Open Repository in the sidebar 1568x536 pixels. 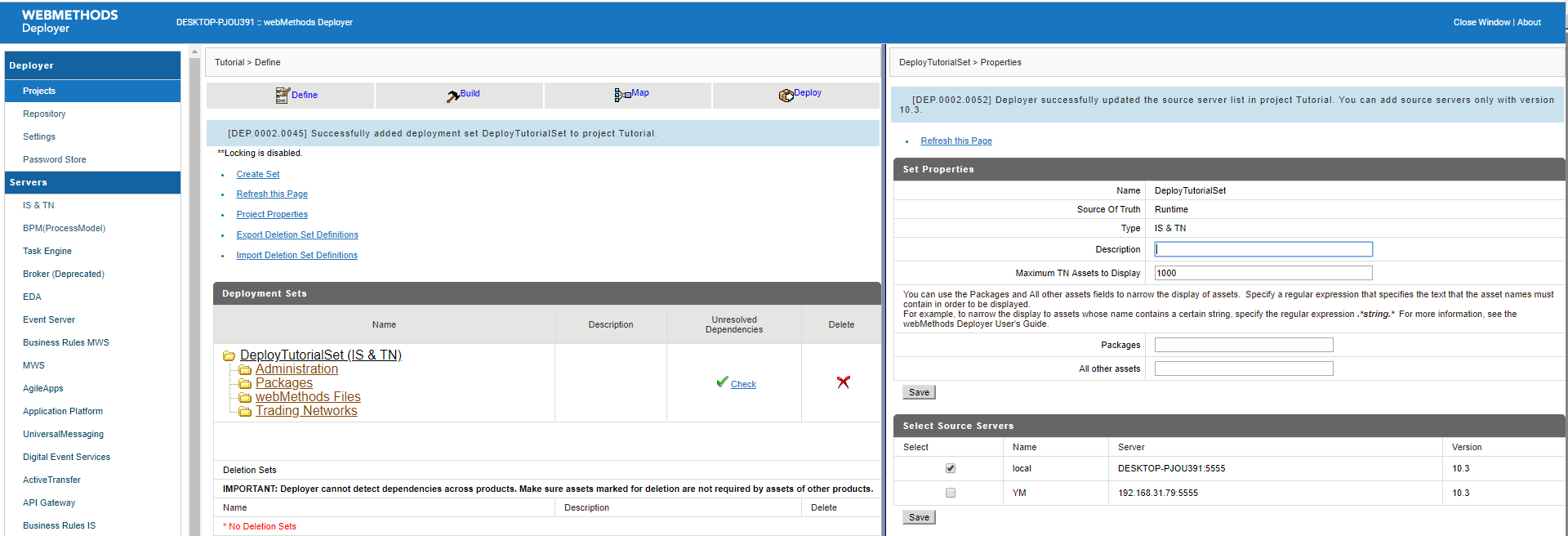[x=44, y=114]
